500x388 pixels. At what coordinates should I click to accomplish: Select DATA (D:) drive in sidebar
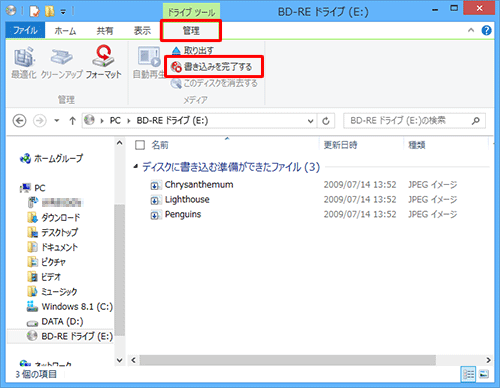55,321
